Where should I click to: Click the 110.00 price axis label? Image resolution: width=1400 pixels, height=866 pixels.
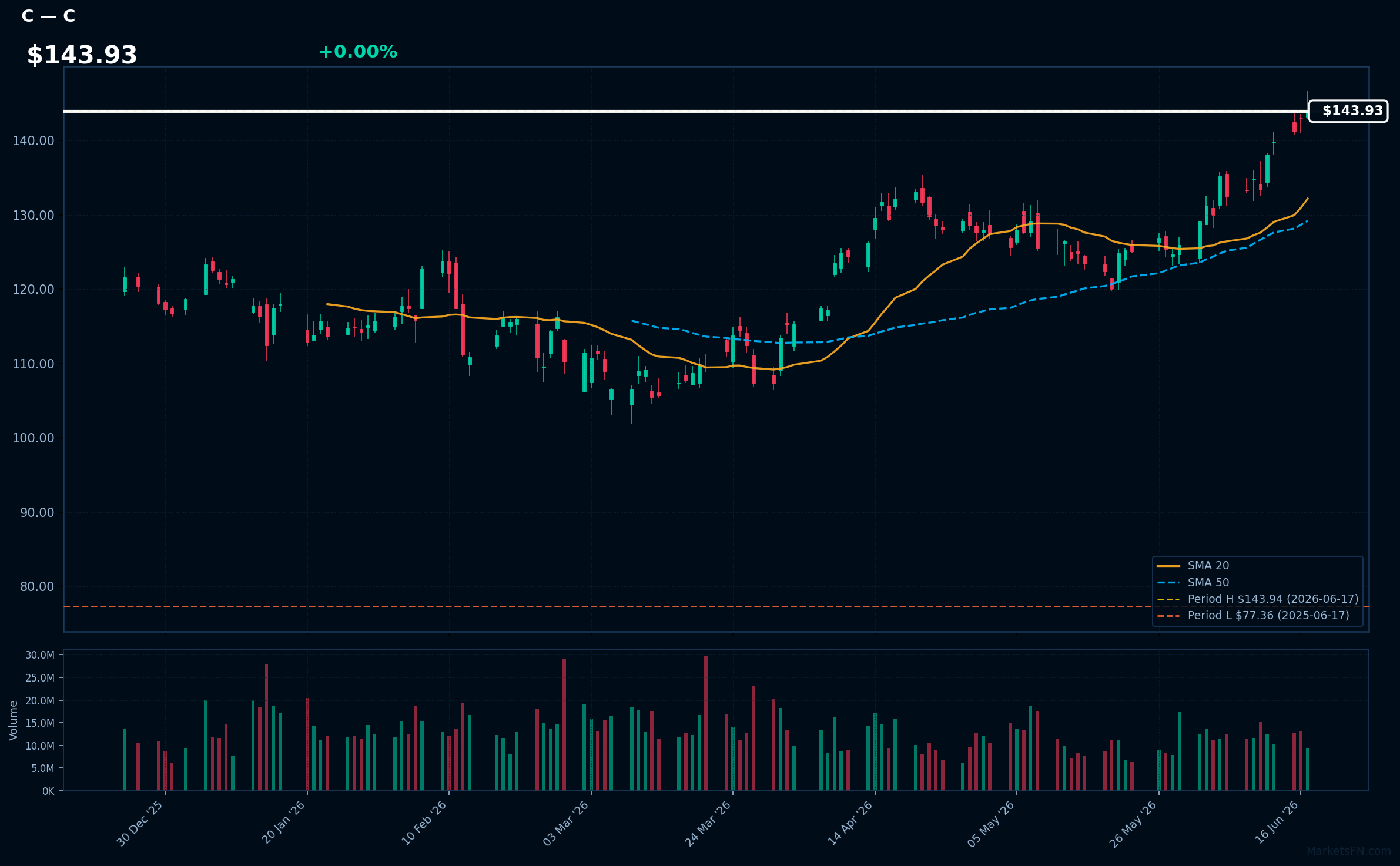[x=34, y=364]
